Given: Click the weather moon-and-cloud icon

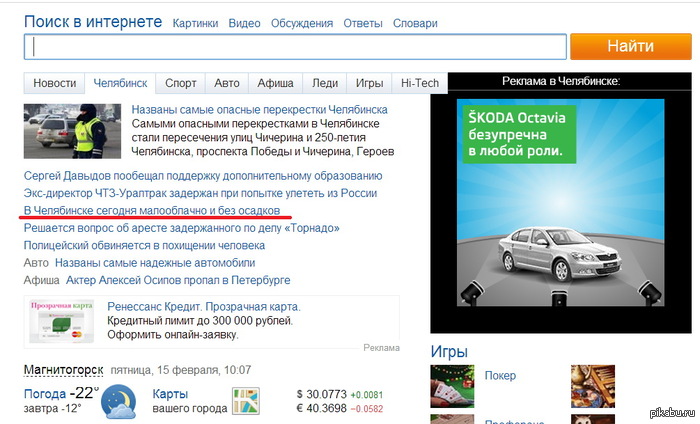Looking at the screenshot, I should [x=118, y=401].
